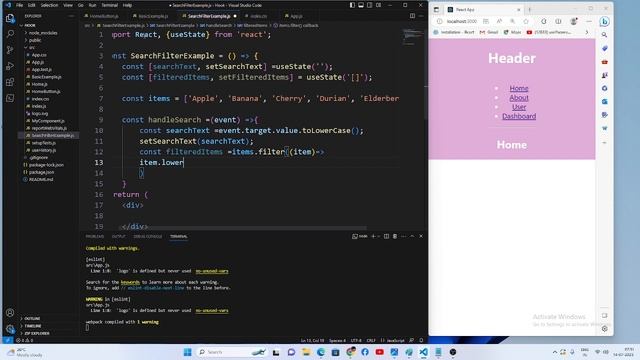Open README.md in the explorer

[x=41, y=180]
